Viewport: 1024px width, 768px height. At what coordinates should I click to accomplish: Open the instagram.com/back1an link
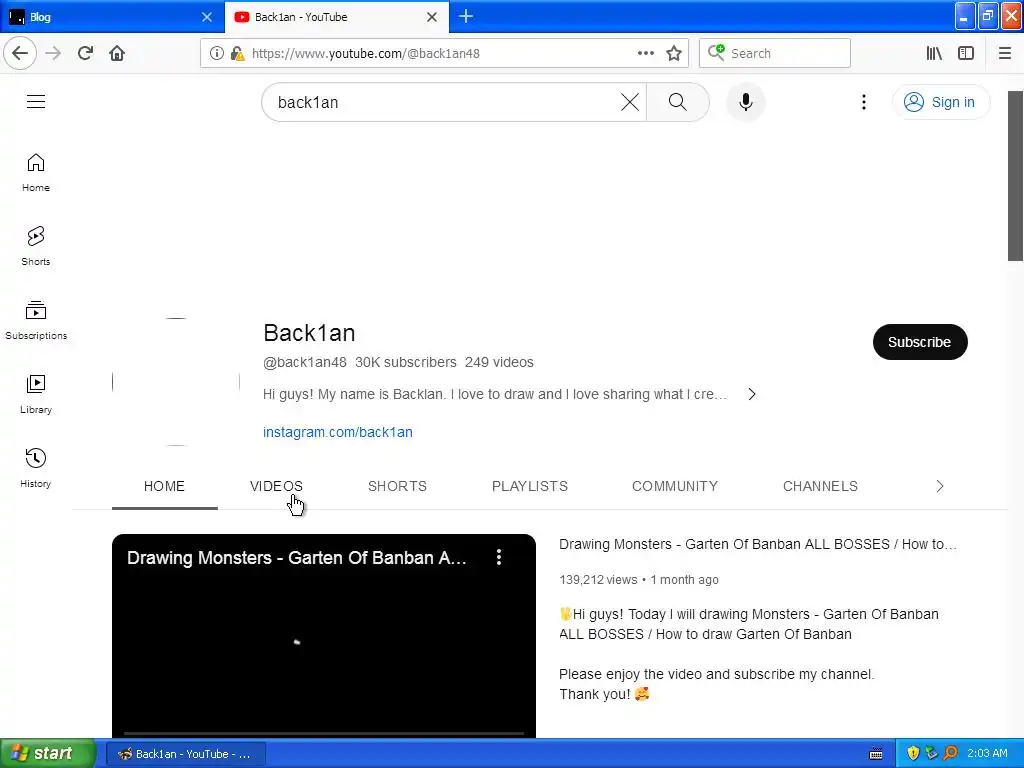(338, 432)
